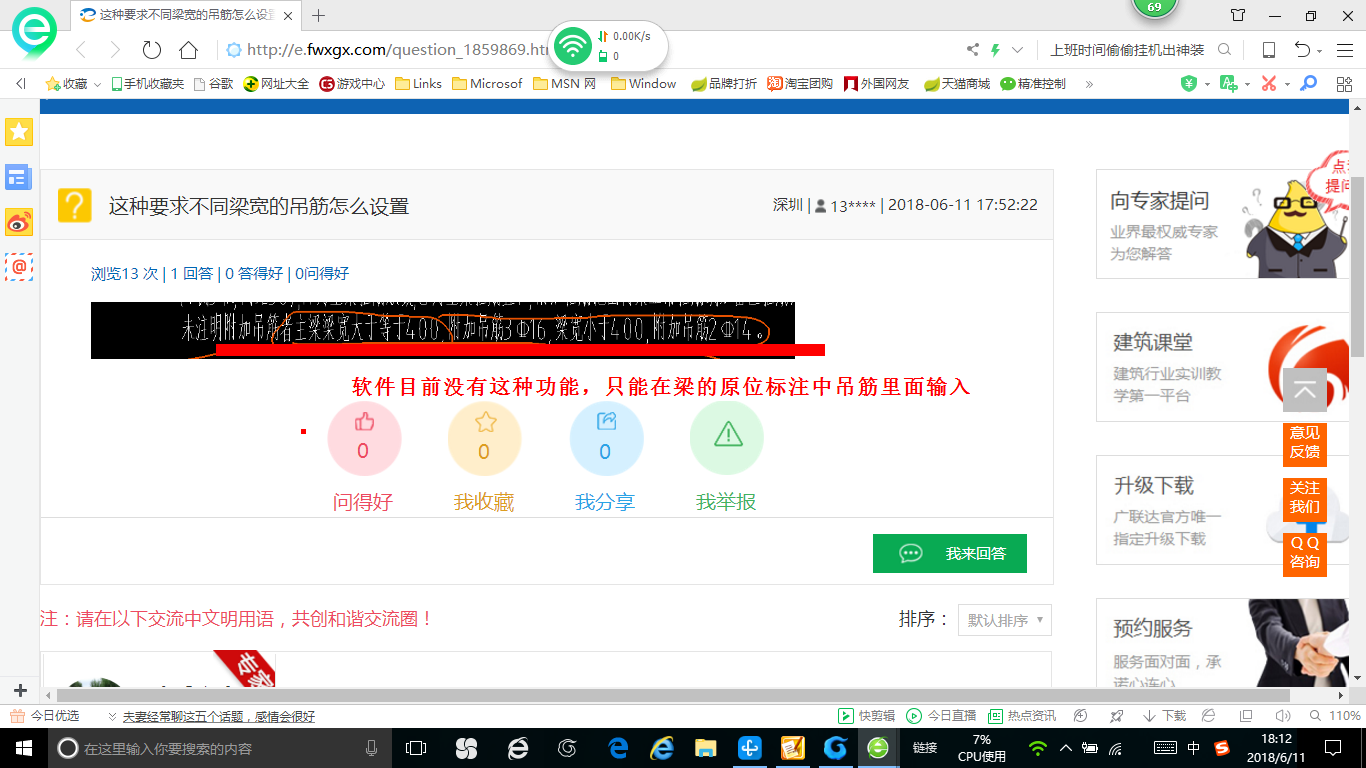This screenshot has width=1366, height=768.
Task: Open sidebar favorites star icon
Action: 19,132
